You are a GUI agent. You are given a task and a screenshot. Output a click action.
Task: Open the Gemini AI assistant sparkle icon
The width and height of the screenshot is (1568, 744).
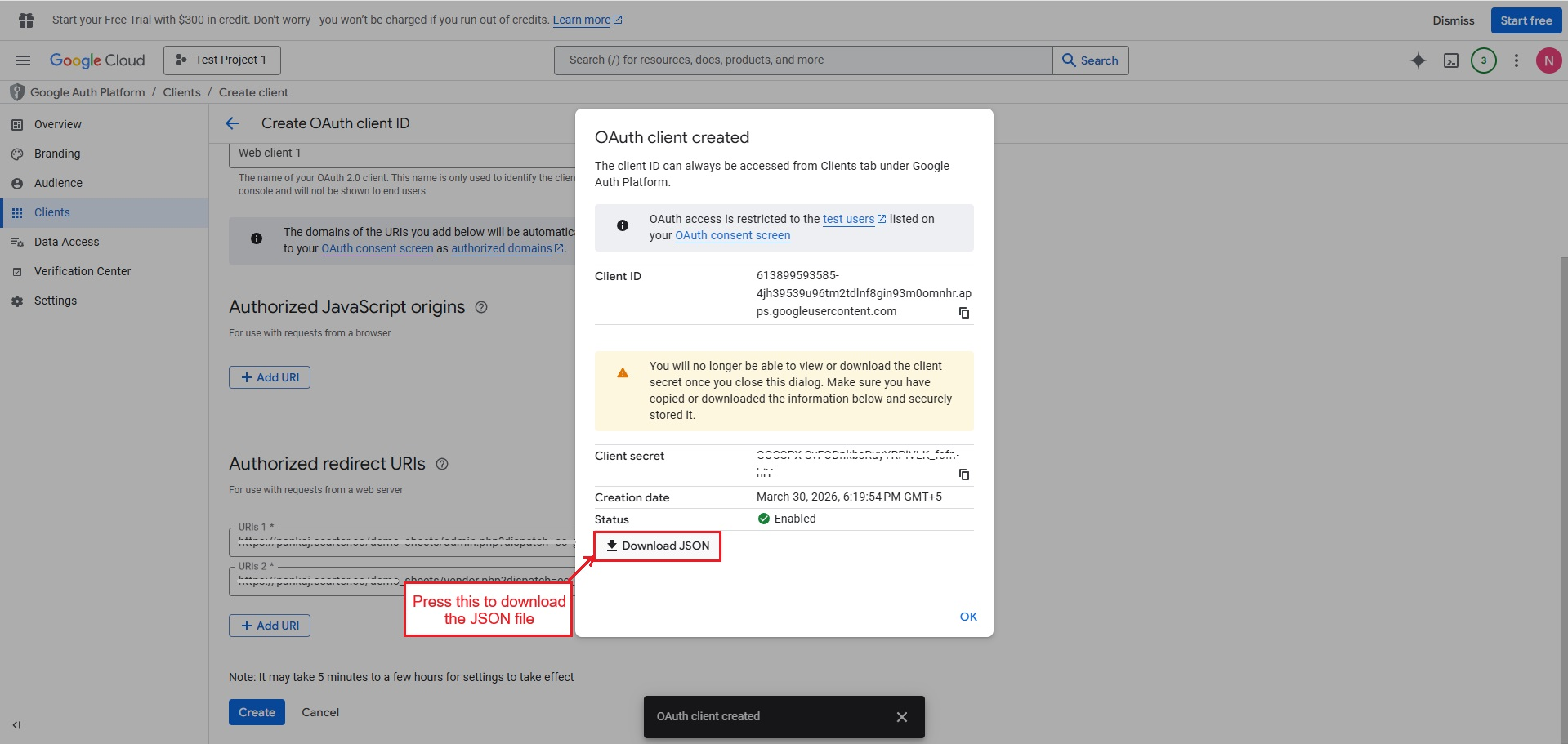[1418, 60]
